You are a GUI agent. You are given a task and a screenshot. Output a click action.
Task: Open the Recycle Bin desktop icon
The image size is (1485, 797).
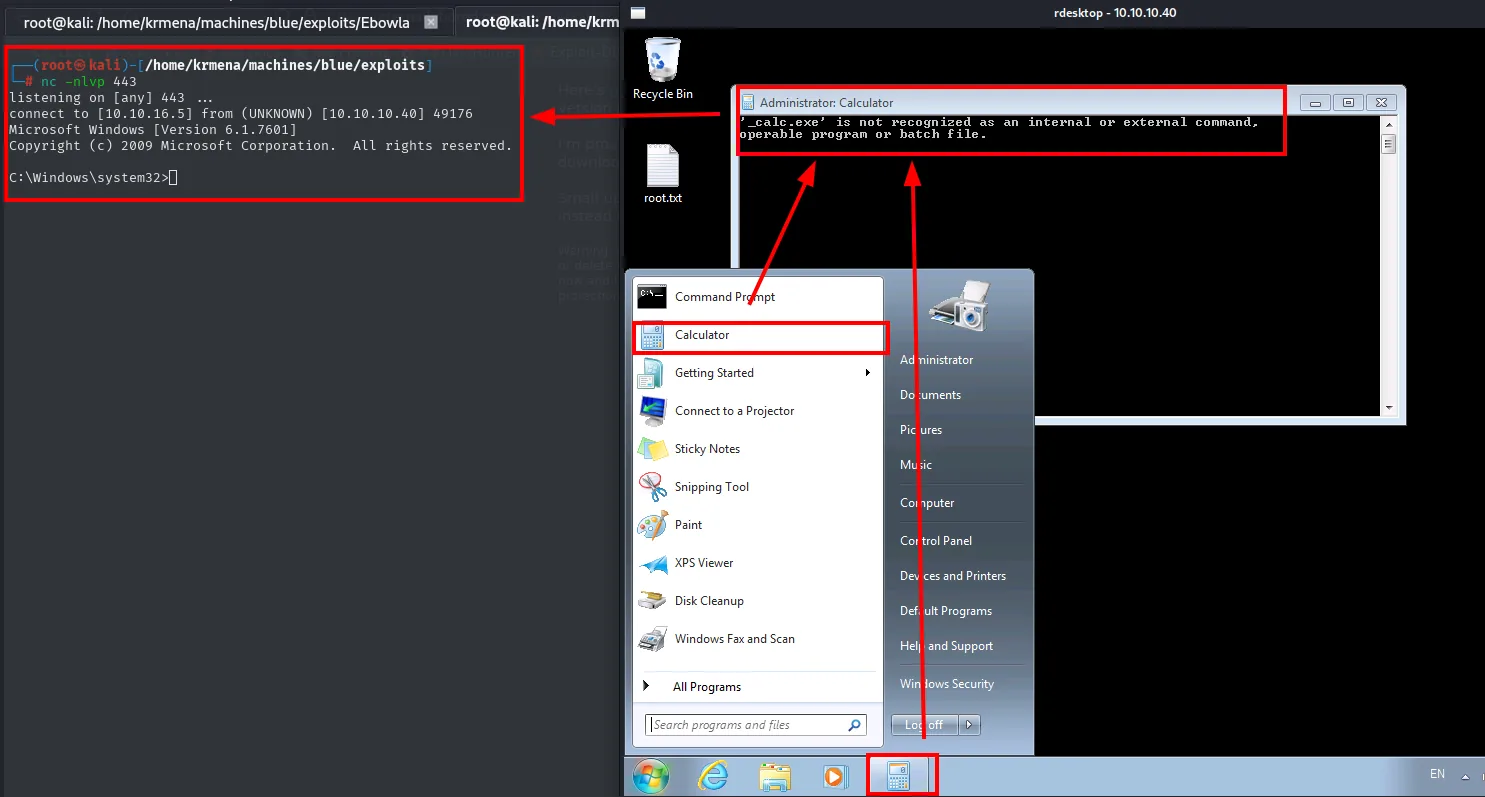pos(663,68)
